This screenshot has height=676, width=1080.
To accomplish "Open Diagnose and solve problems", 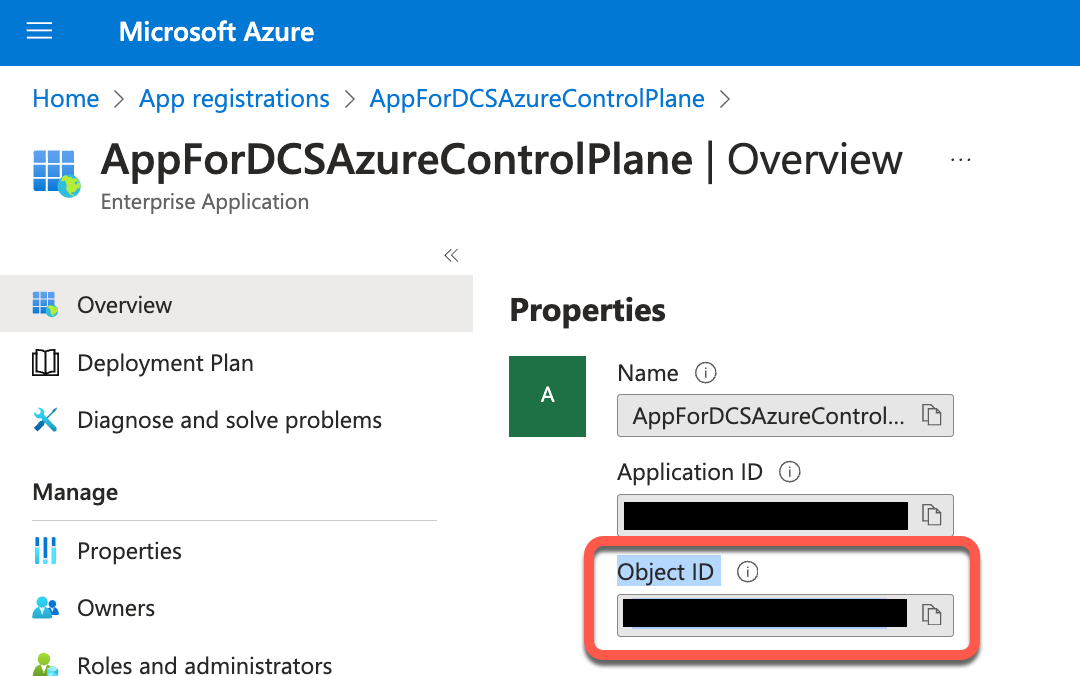I will [x=229, y=420].
